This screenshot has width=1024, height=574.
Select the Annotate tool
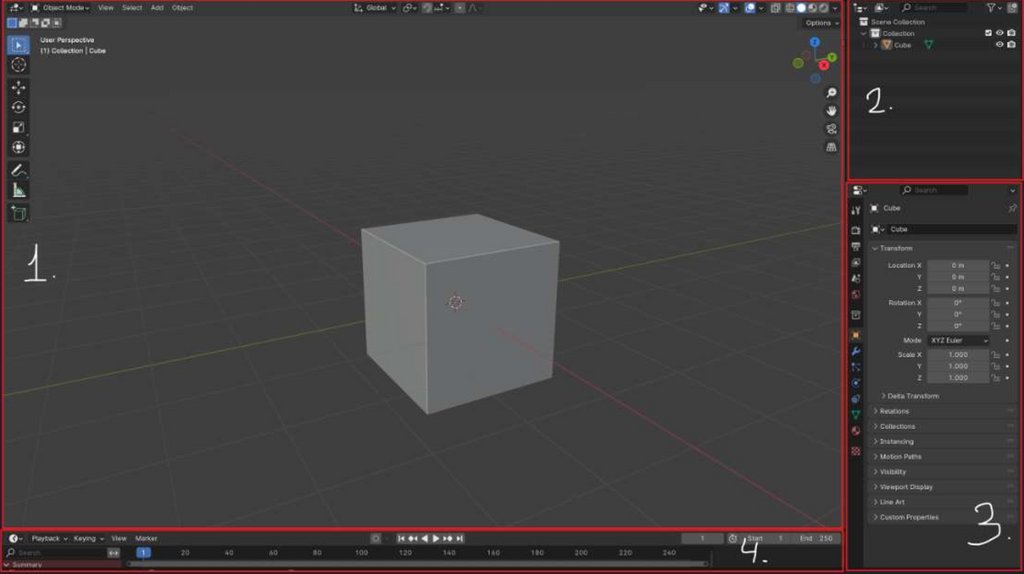(18, 170)
